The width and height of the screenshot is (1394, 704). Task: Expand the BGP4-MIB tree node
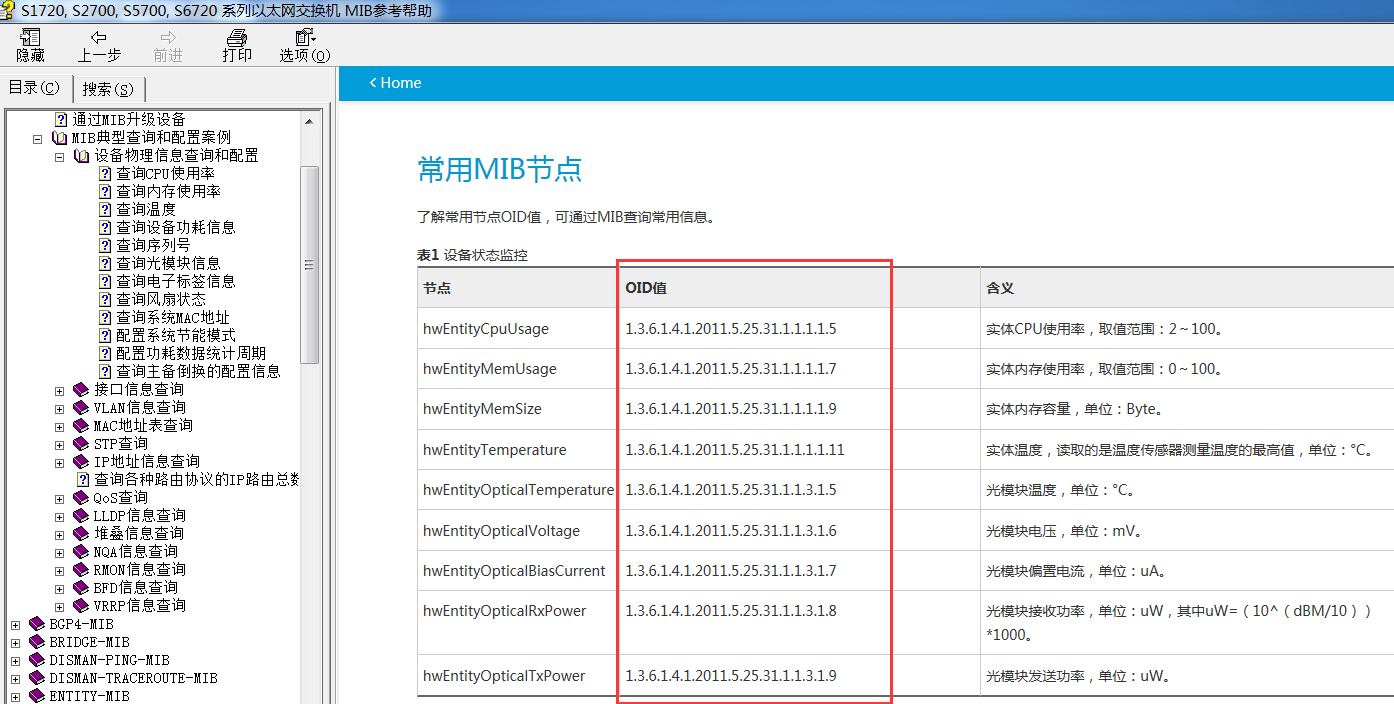click(x=15, y=623)
